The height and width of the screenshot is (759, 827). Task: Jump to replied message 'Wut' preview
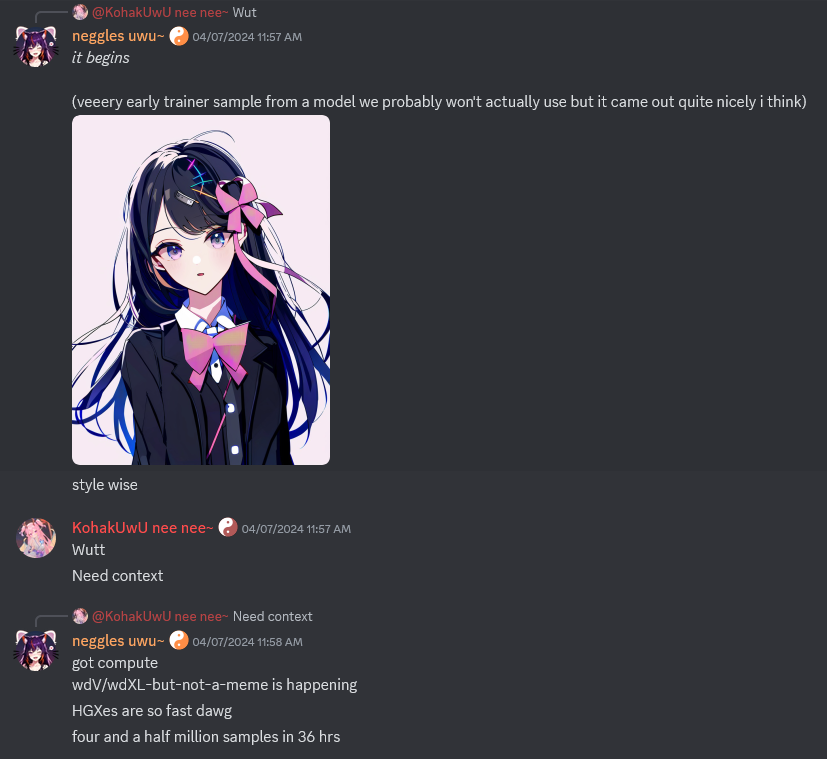point(245,13)
